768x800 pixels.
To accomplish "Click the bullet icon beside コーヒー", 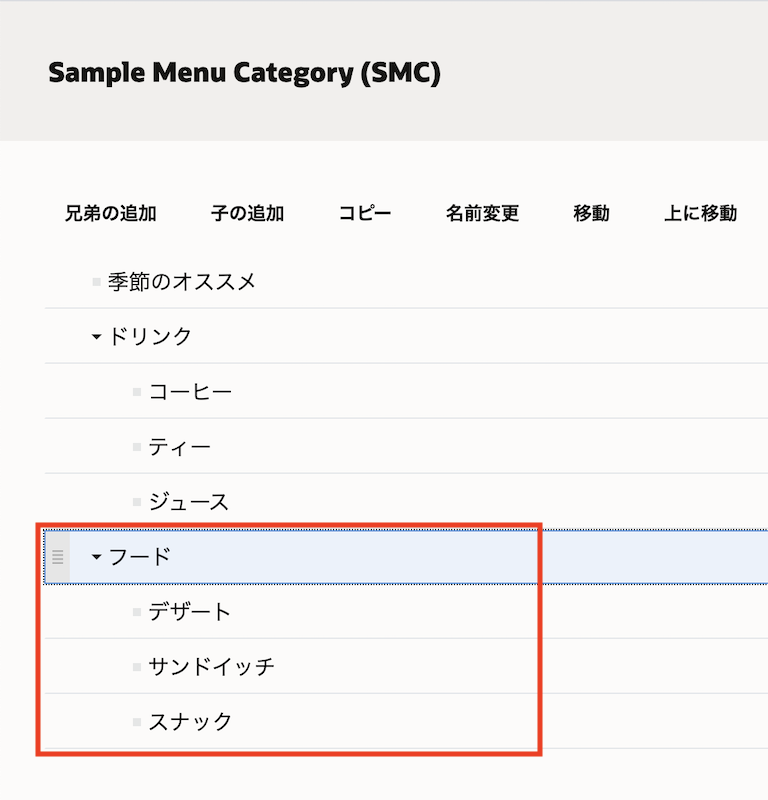I will pyautogui.click(x=137, y=393).
